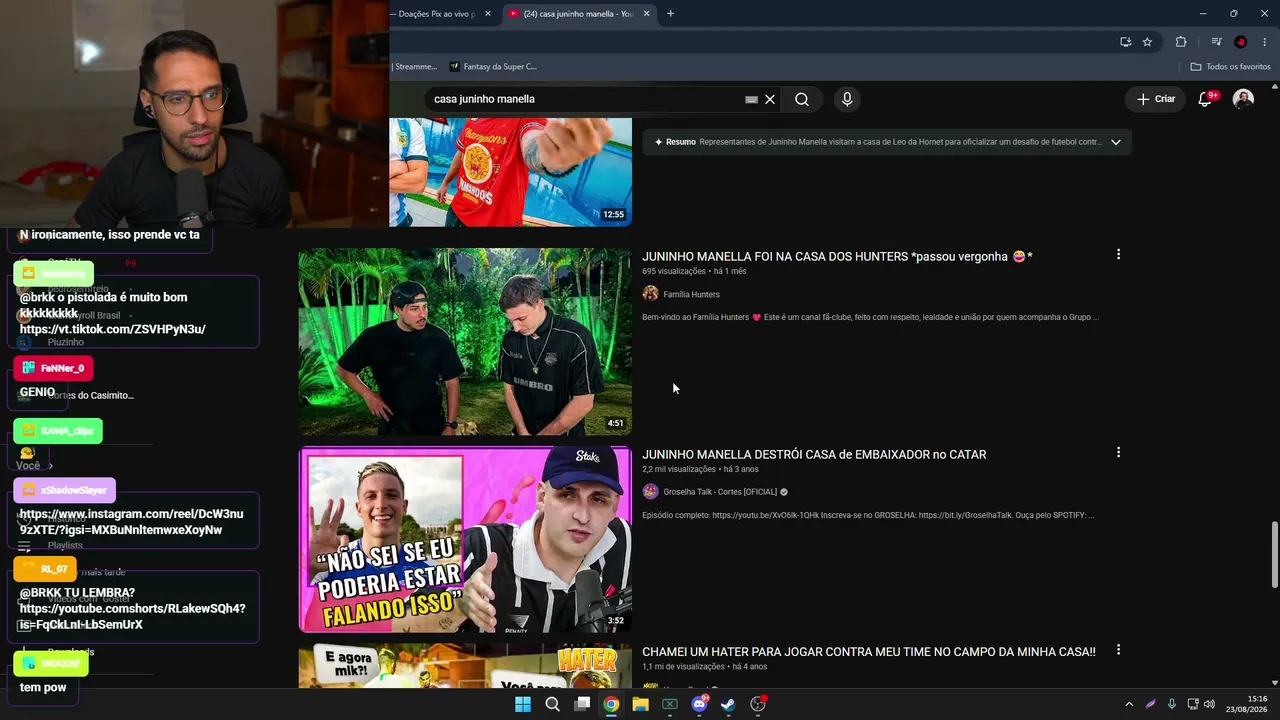Switch to the Doações Pix ao vivo tab
Screen dimensions: 1280x720
[436, 14]
